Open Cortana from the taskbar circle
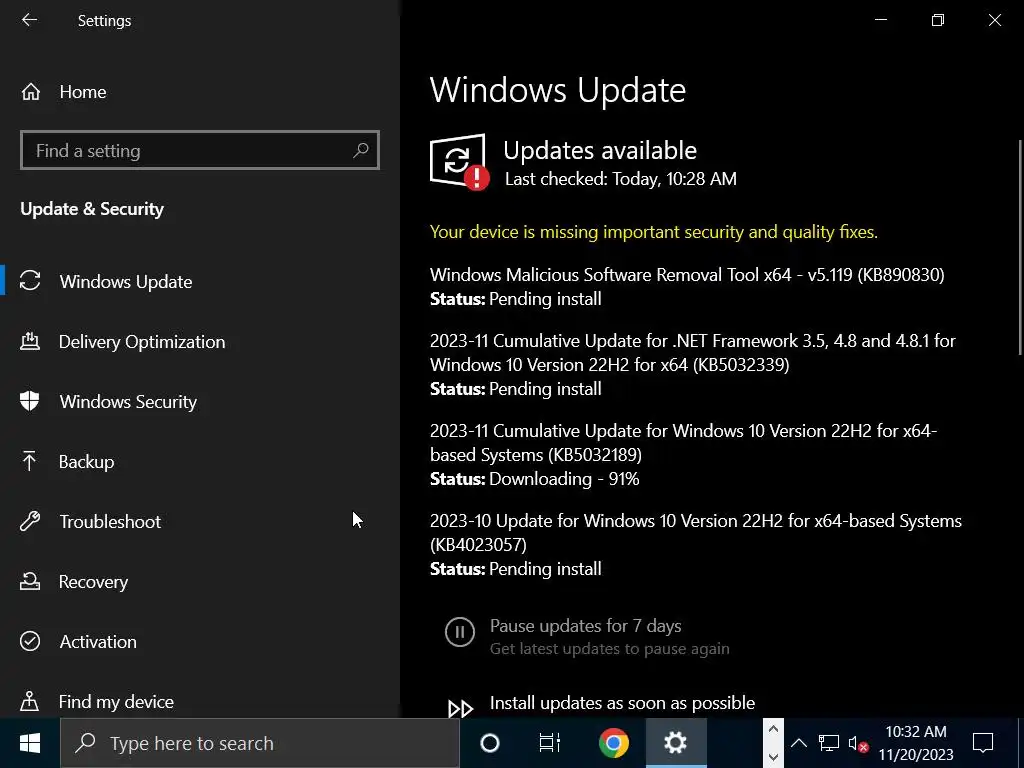This screenshot has height=768, width=1024. tap(490, 743)
